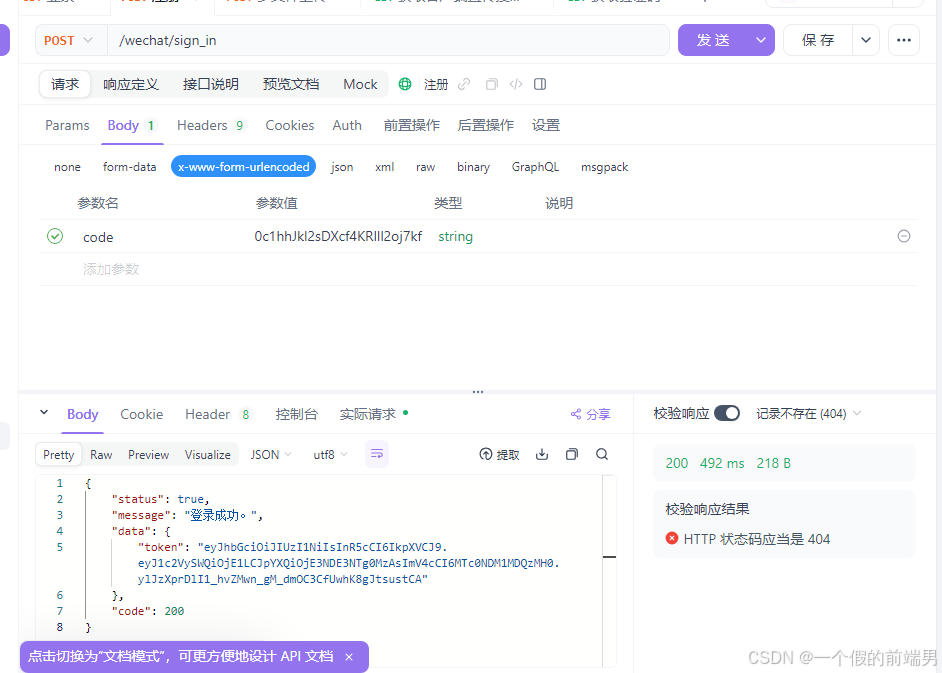Click the code parameter value 0c1hhJkl2sDXcf4KRIll2oj7kf
The height and width of the screenshot is (673, 942).
coord(338,236)
